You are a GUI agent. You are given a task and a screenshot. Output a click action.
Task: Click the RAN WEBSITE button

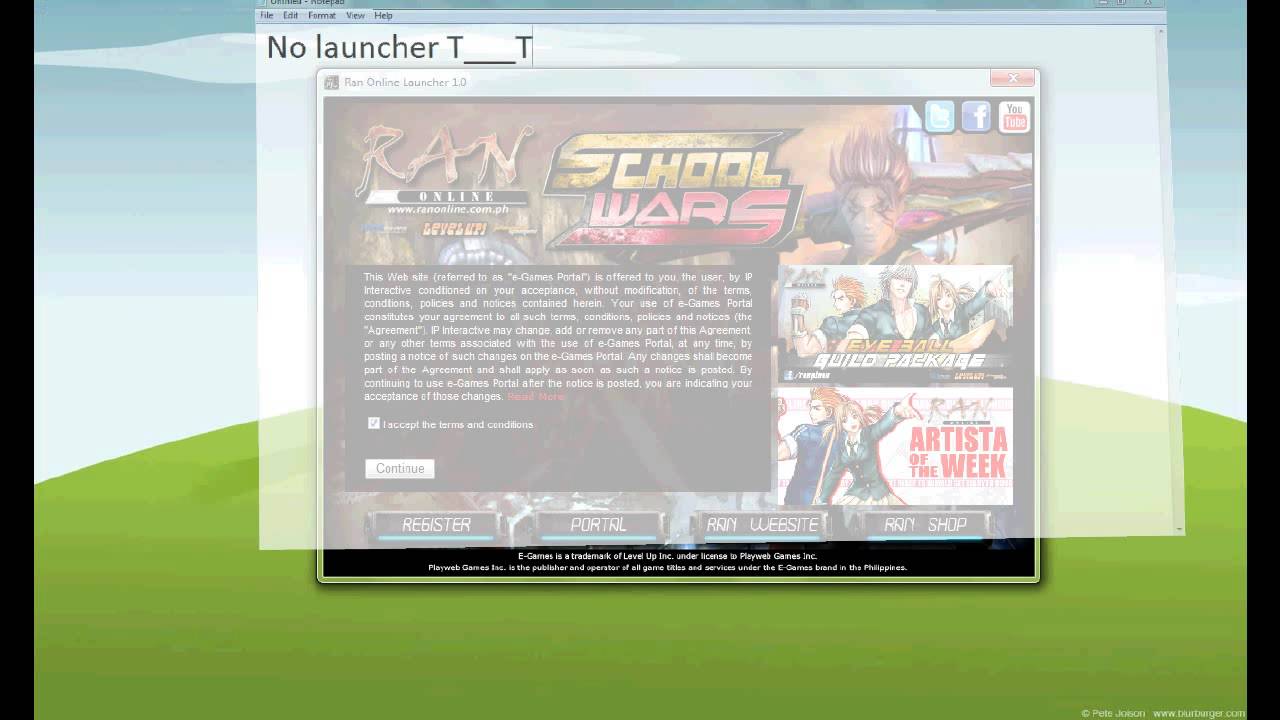pos(762,525)
